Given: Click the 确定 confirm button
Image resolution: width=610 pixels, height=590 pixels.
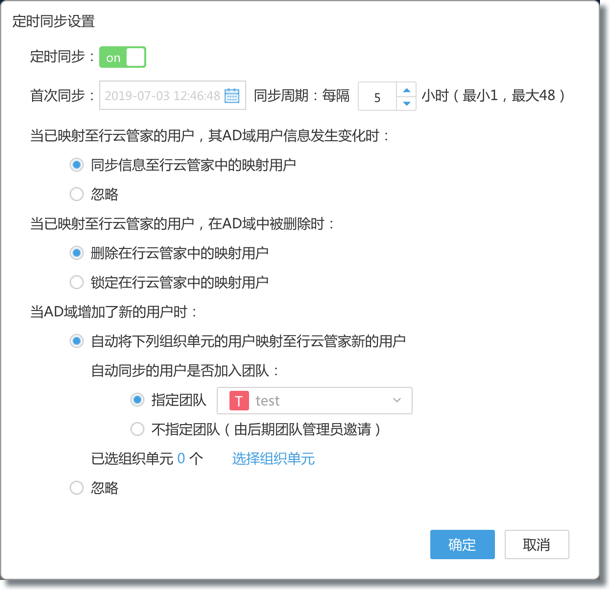Looking at the screenshot, I should click(462, 545).
